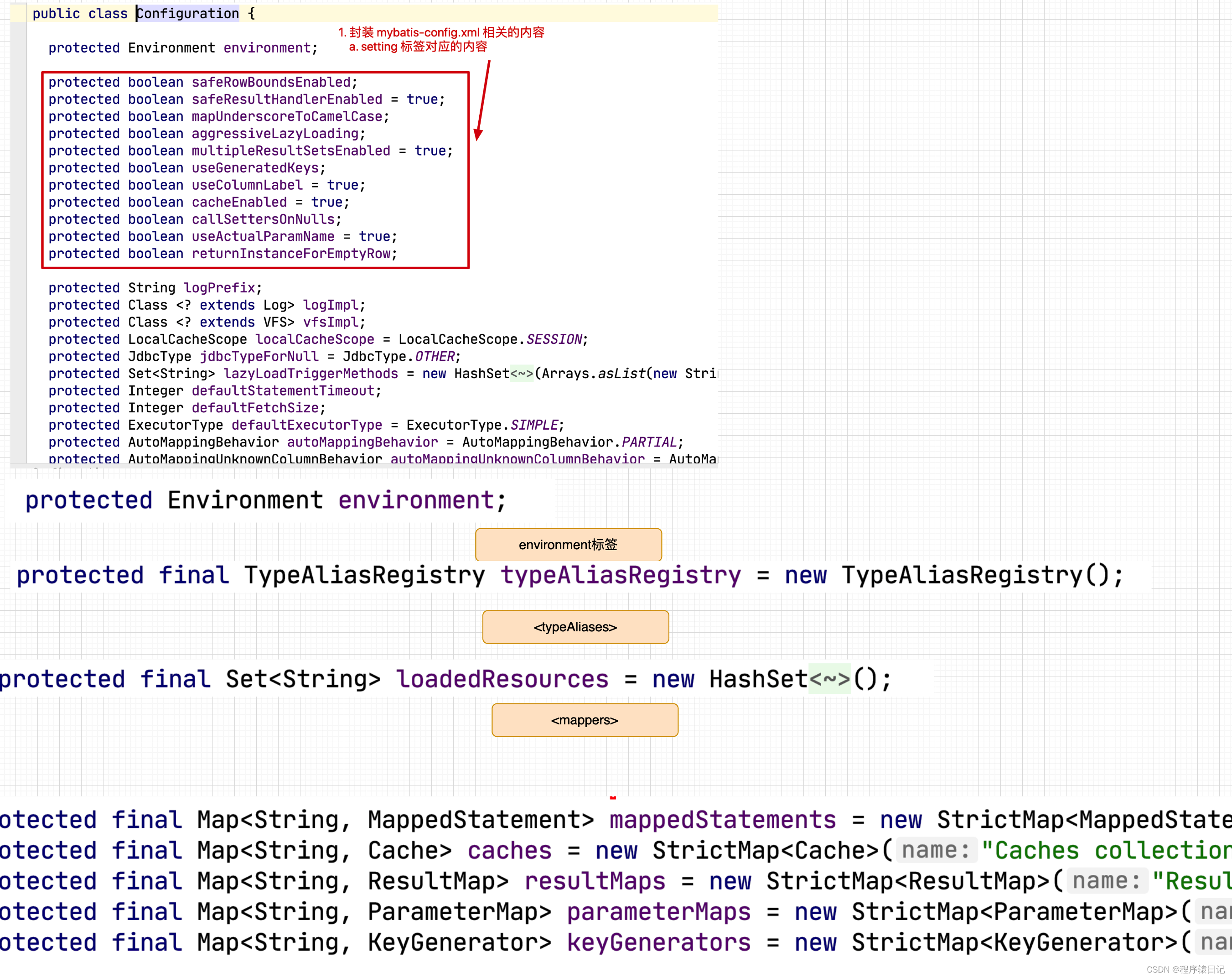
Task: Click the logImpl field
Action: (x=330, y=305)
